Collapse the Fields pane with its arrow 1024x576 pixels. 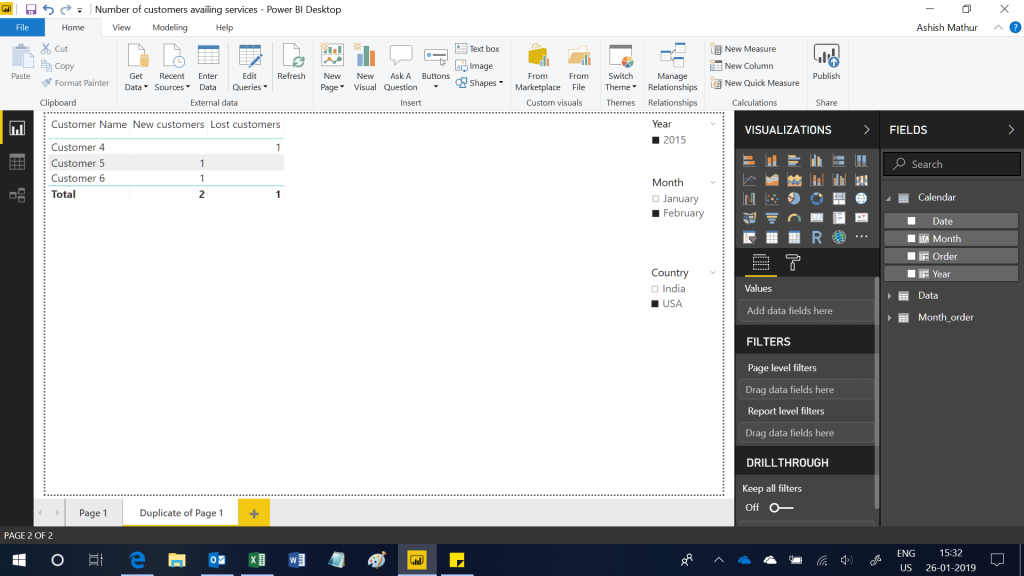[1011, 130]
